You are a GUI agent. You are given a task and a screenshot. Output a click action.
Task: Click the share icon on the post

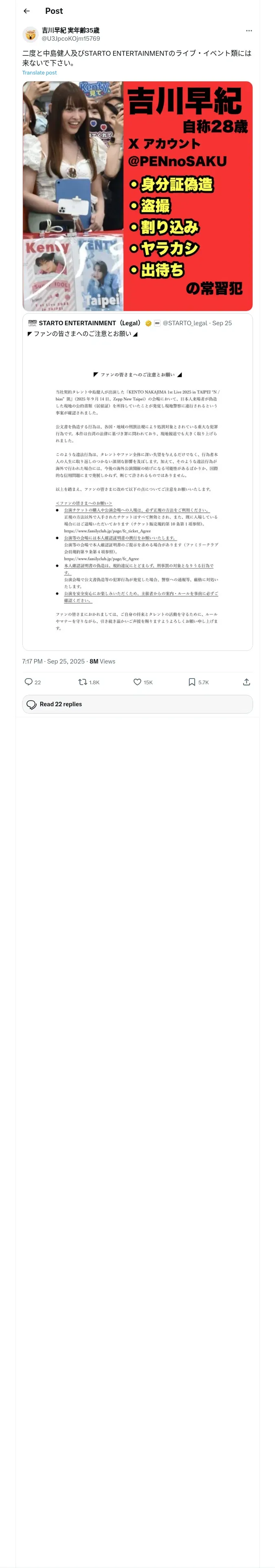(x=246, y=682)
